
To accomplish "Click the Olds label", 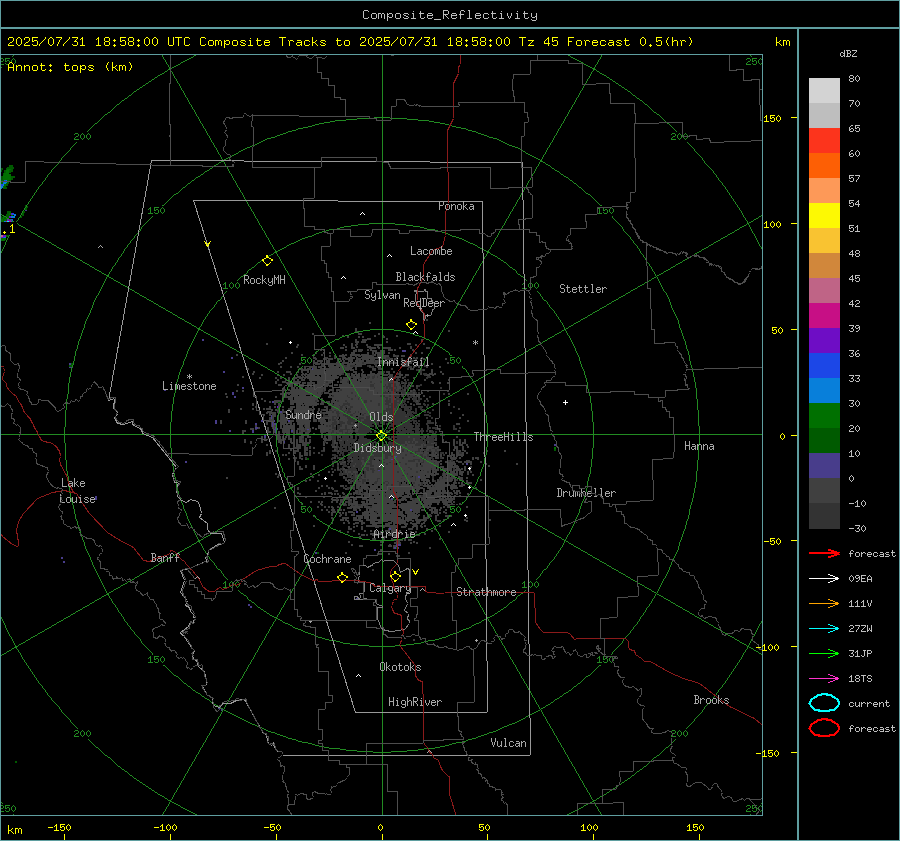I will point(381,417).
